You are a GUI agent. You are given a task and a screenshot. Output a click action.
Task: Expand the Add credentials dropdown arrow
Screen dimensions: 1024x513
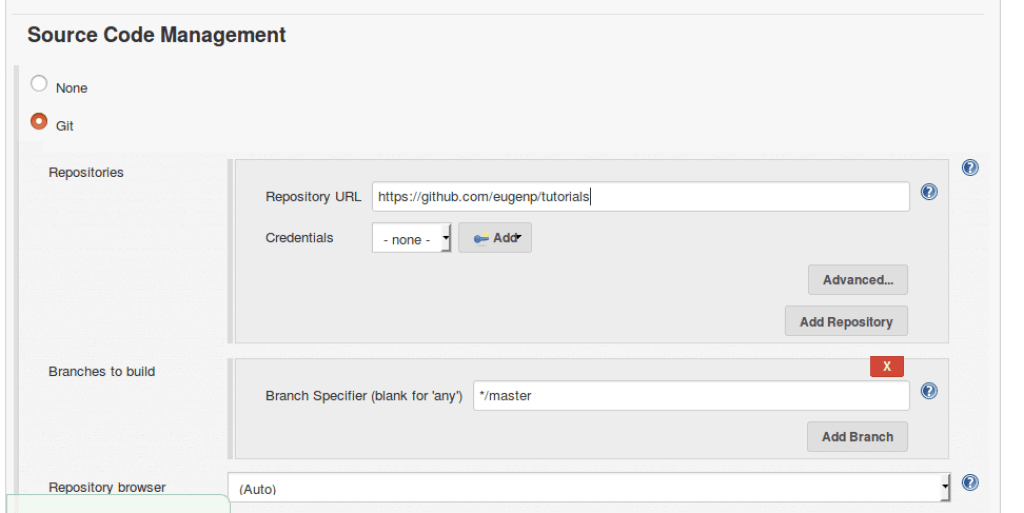coord(519,237)
